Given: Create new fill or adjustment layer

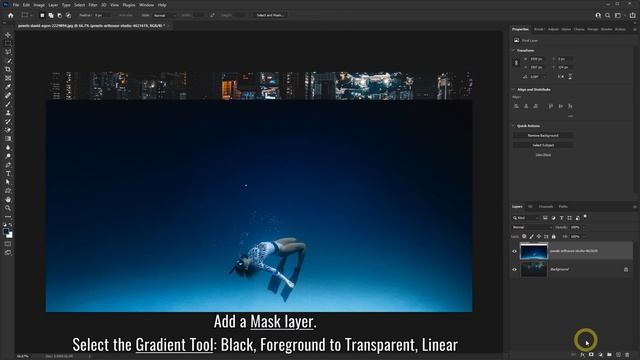Looking at the screenshot, I should [600, 355].
